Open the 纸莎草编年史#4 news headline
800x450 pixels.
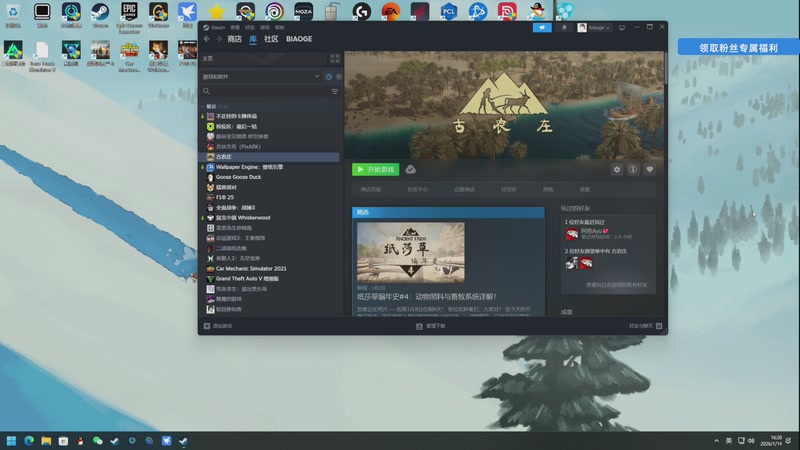click(x=427, y=296)
